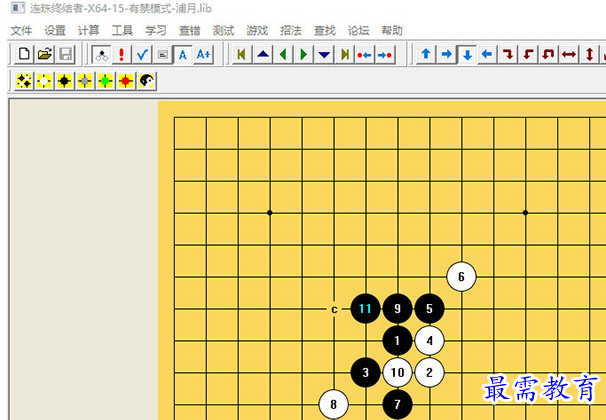Click white stone number 6
Screen dimensions: 606x420
click(461, 277)
